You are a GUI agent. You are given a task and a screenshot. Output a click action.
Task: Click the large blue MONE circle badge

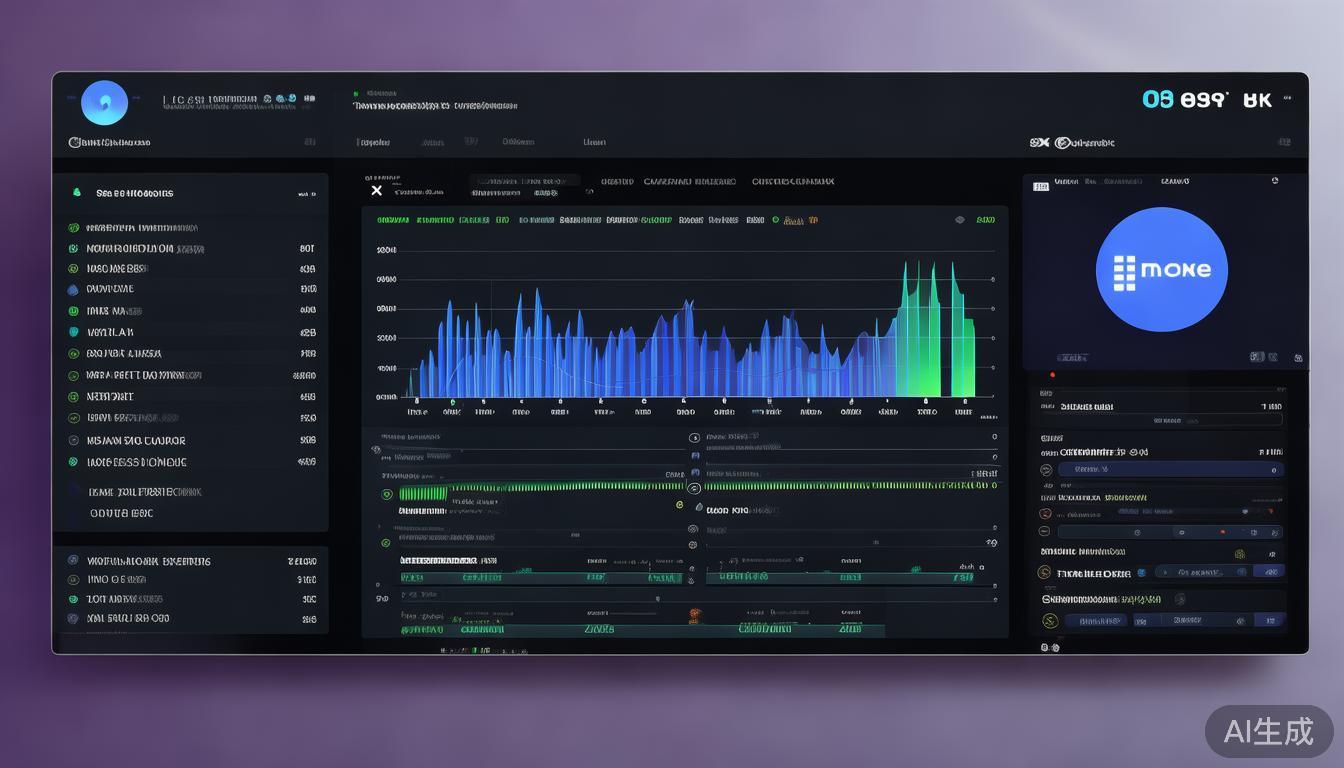coord(1161,270)
